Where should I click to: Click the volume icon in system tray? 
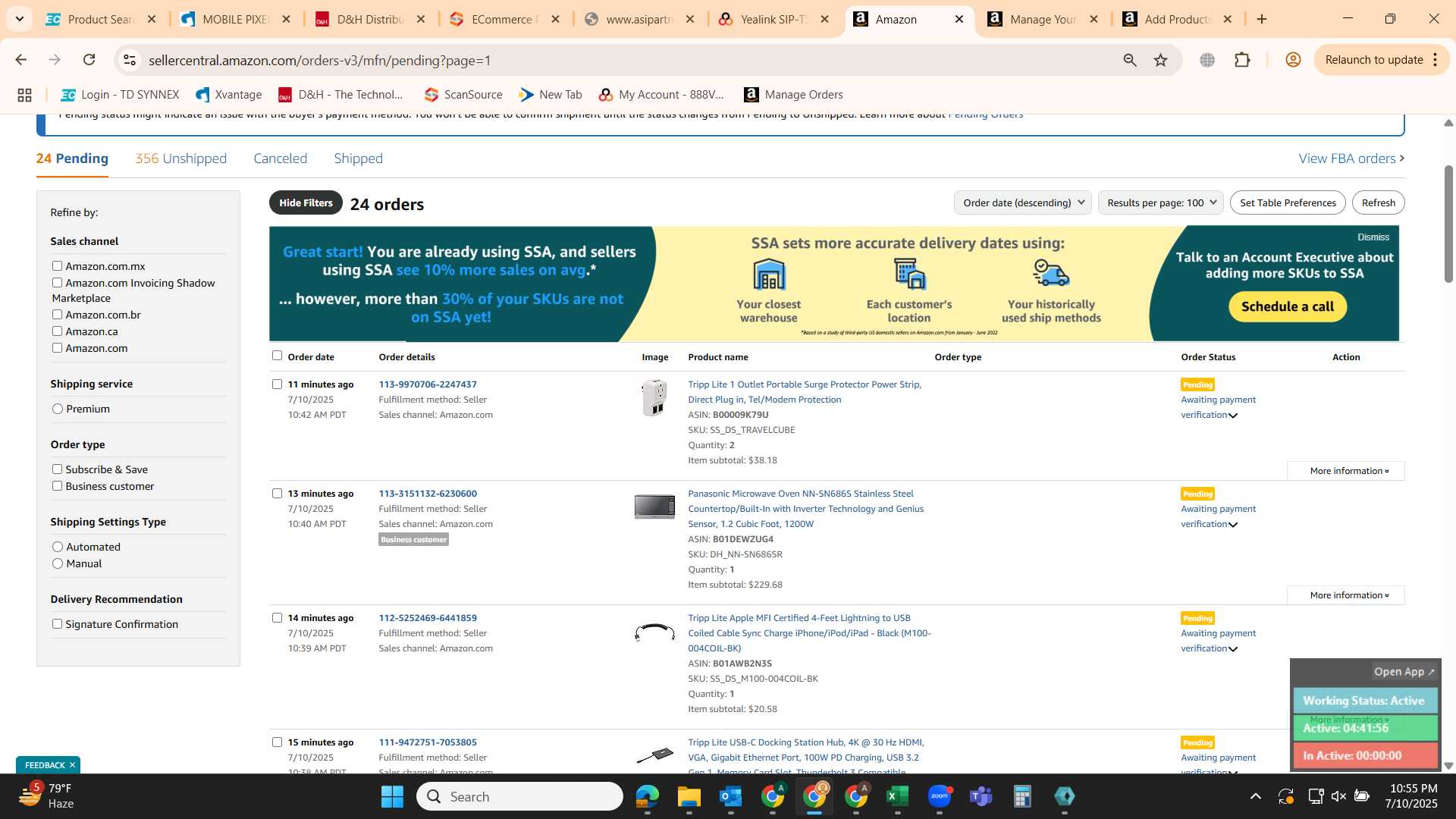click(x=1338, y=796)
